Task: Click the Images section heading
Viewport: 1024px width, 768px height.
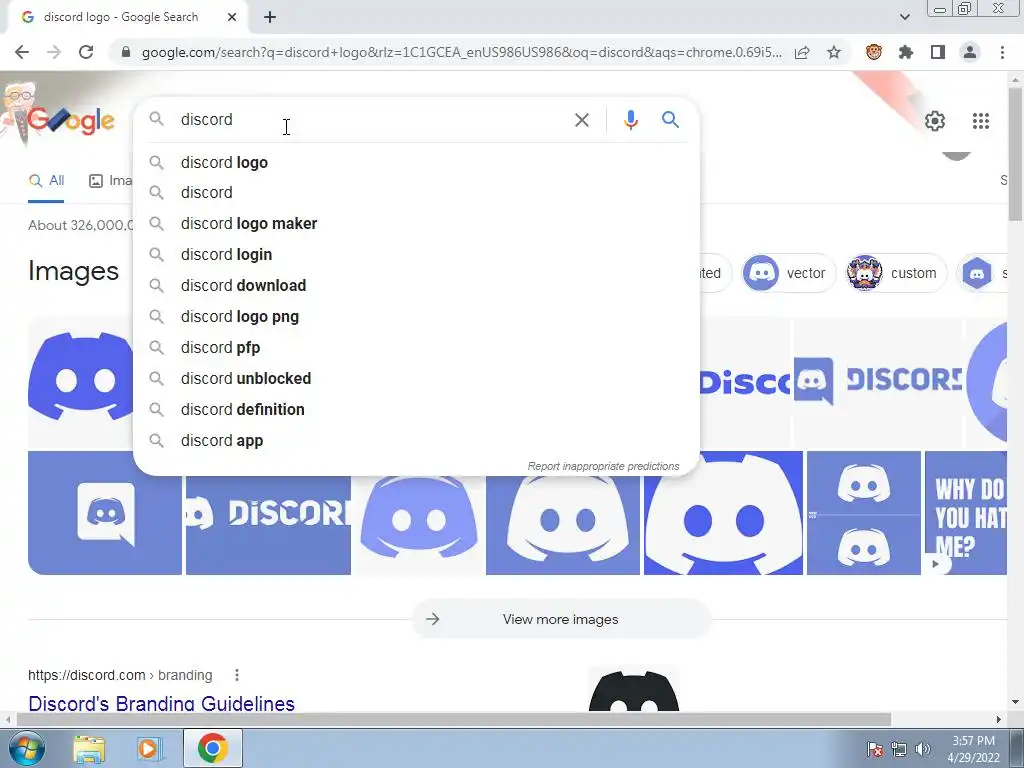Action: point(73,271)
